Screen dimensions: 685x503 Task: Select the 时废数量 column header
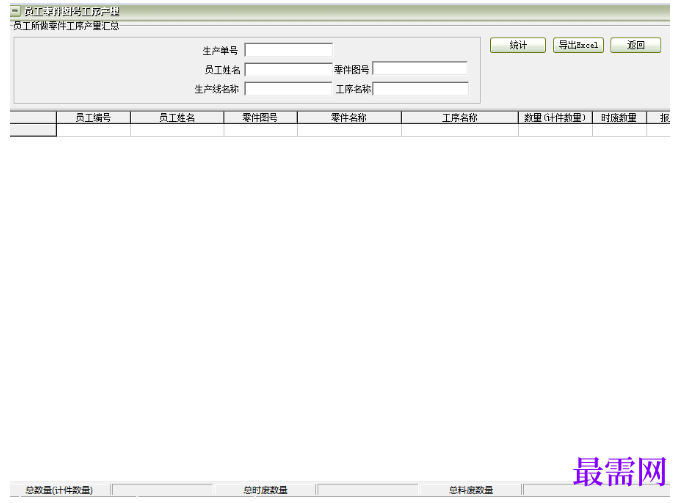point(619,118)
